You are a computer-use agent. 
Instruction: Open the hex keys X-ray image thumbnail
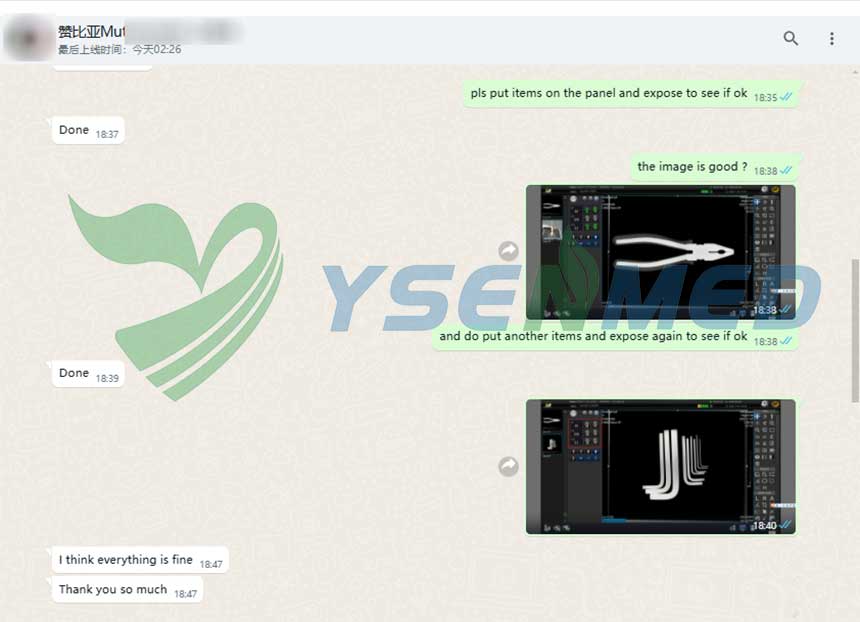tap(661, 467)
